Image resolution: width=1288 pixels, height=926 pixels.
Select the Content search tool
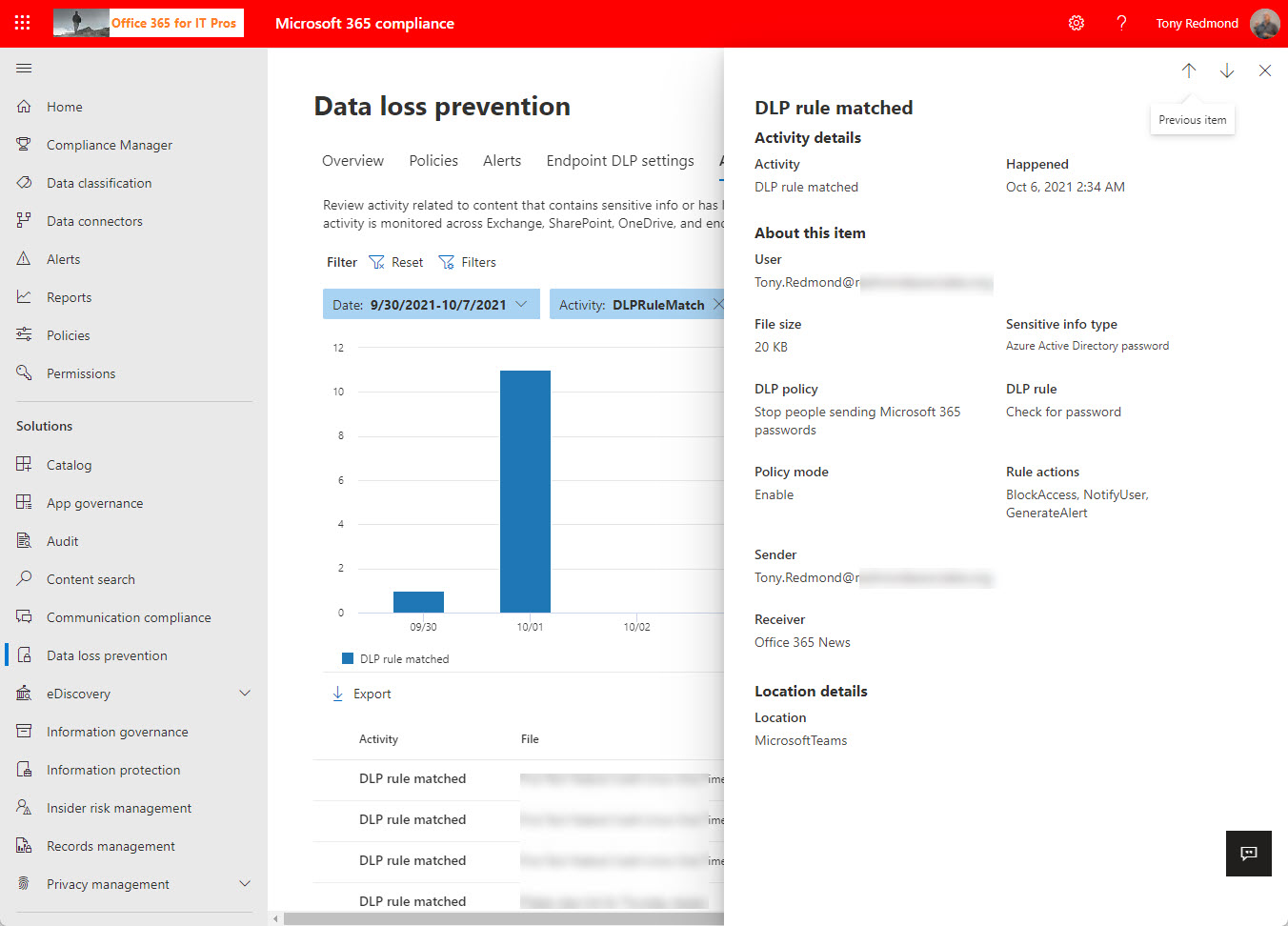[x=91, y=578]
